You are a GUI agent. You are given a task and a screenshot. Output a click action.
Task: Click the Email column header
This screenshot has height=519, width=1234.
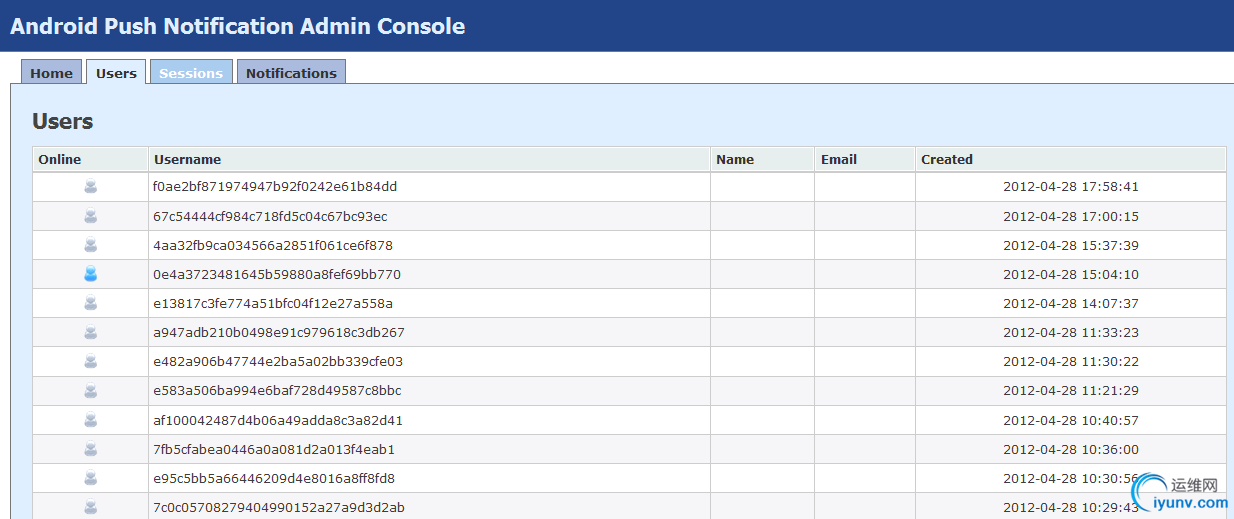click(x=865, y=159)
